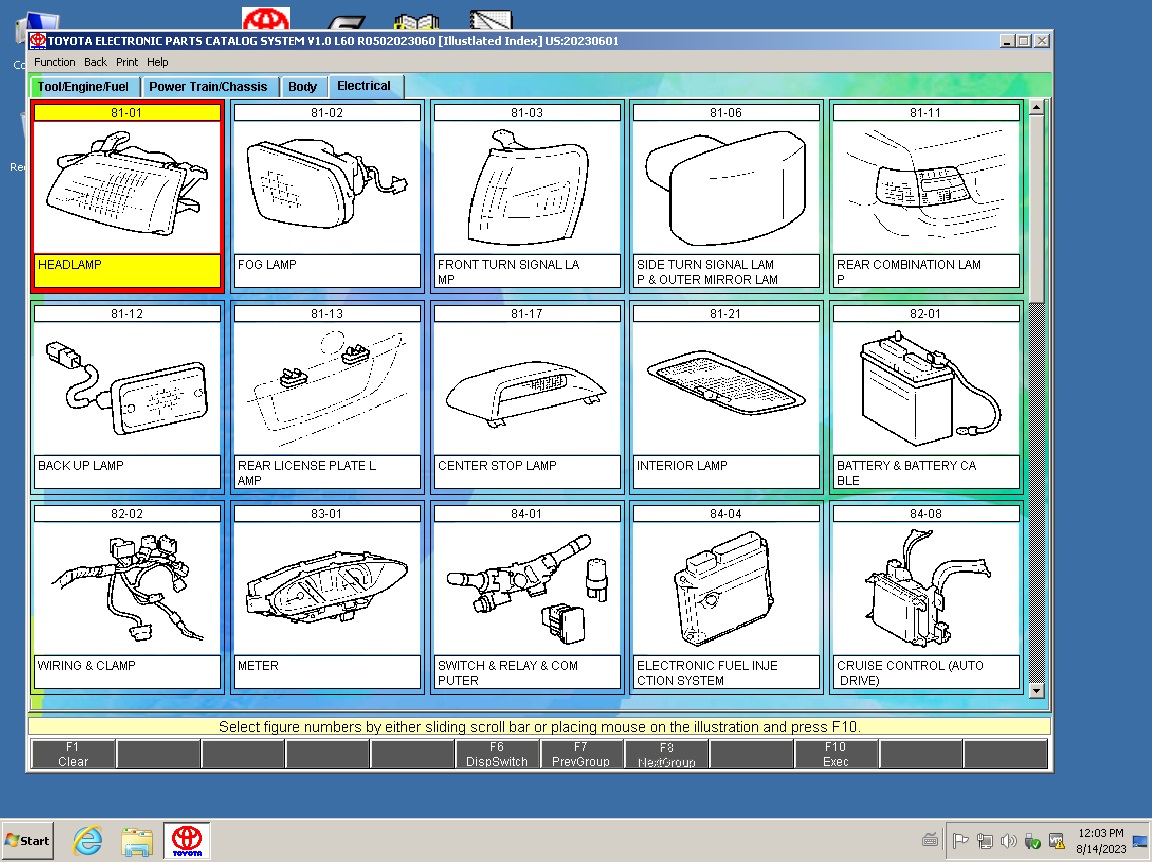Click the Toyota desktop icon behind window
The image size is (1152, 862).
(x=266, y=18)
